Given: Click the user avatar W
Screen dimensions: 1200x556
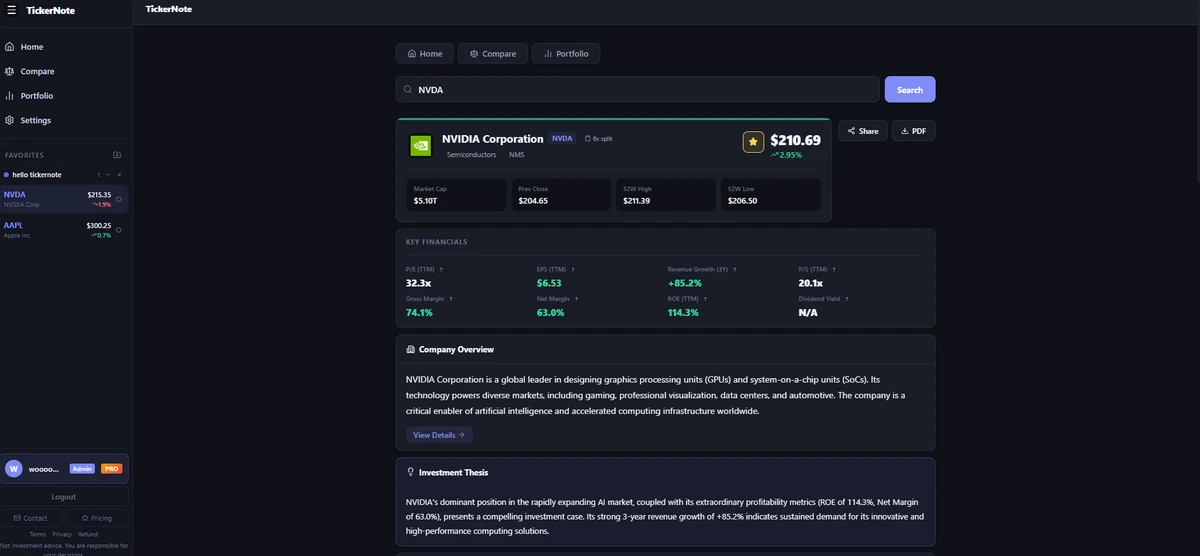Looking at the screenshot, I should point(14,468).
